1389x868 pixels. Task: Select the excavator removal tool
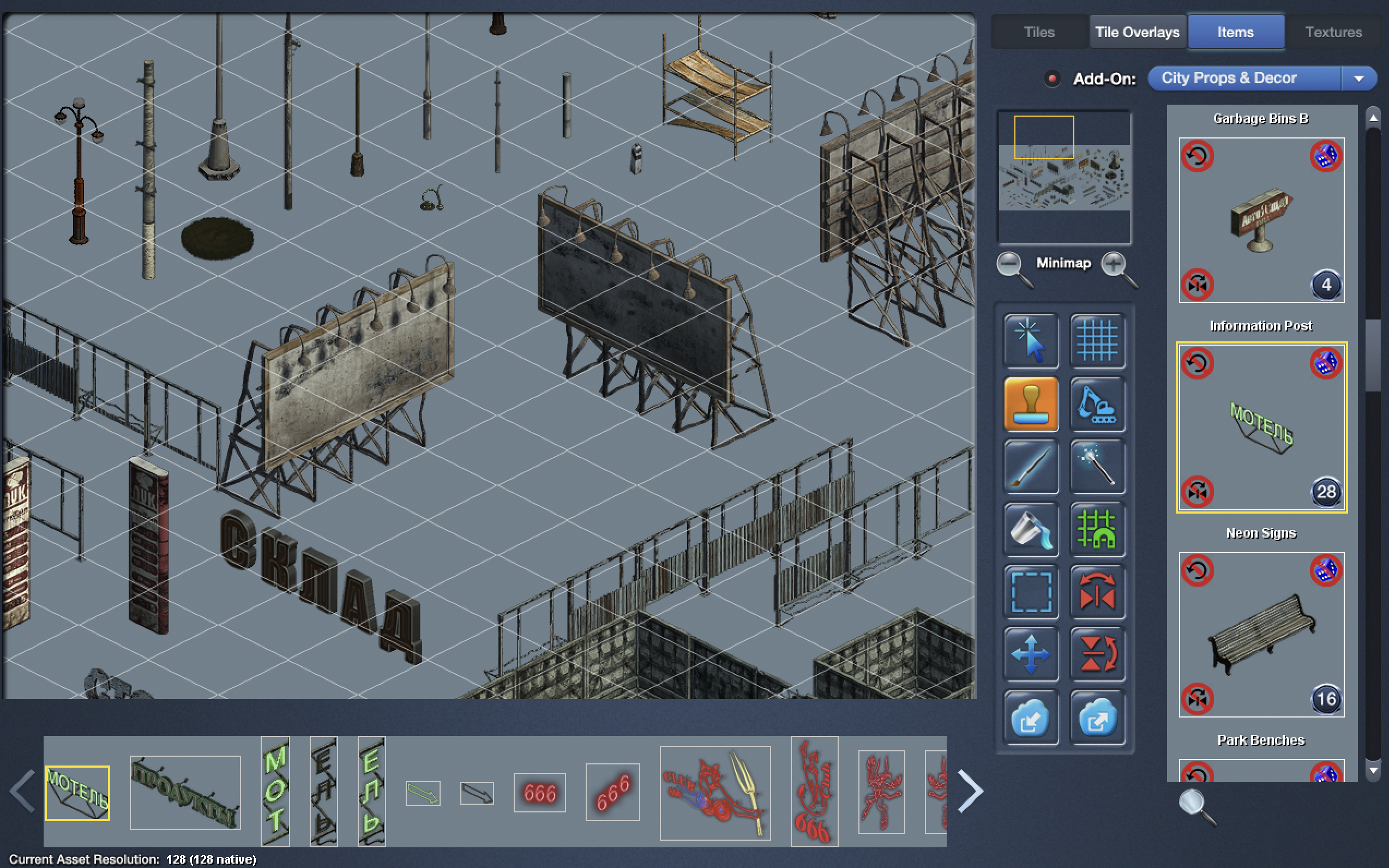click(x=1097, y=404)
